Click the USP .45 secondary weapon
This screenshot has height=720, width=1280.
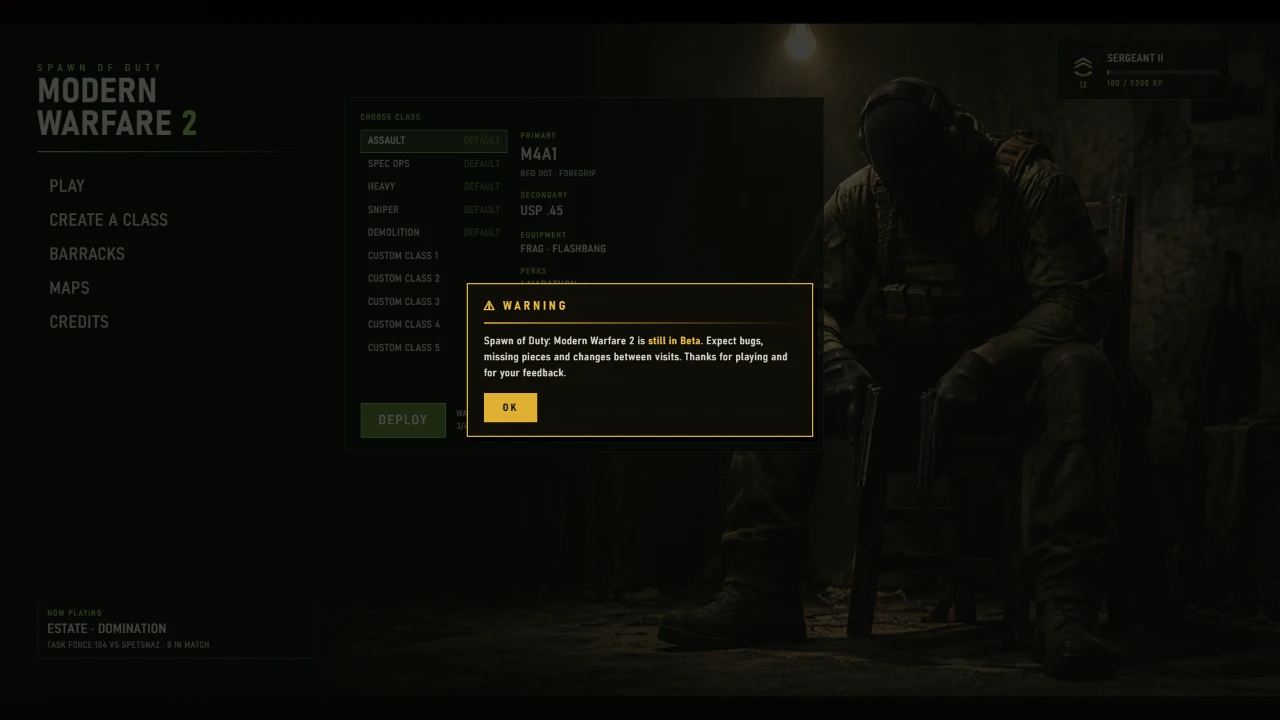[x=541, y=211]
